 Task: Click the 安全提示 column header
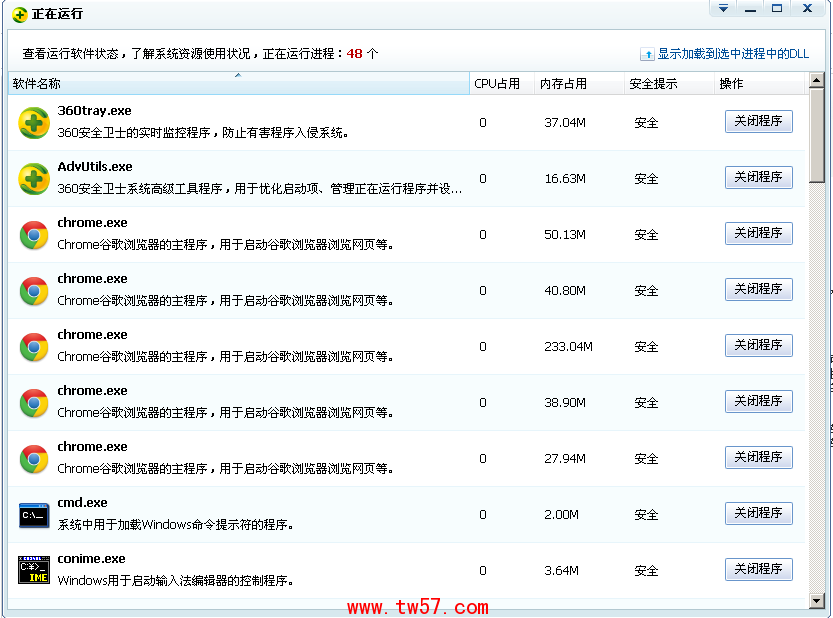pyautogui.click(x=653, y=84)
